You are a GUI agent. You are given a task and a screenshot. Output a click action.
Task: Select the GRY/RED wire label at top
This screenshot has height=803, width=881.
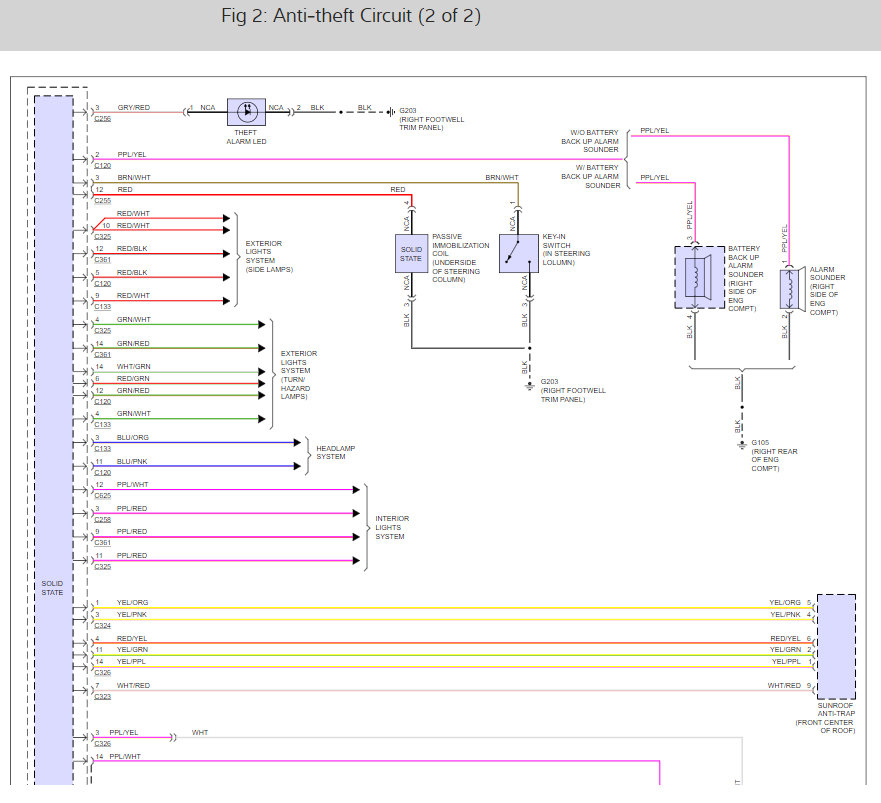point(133,107)
